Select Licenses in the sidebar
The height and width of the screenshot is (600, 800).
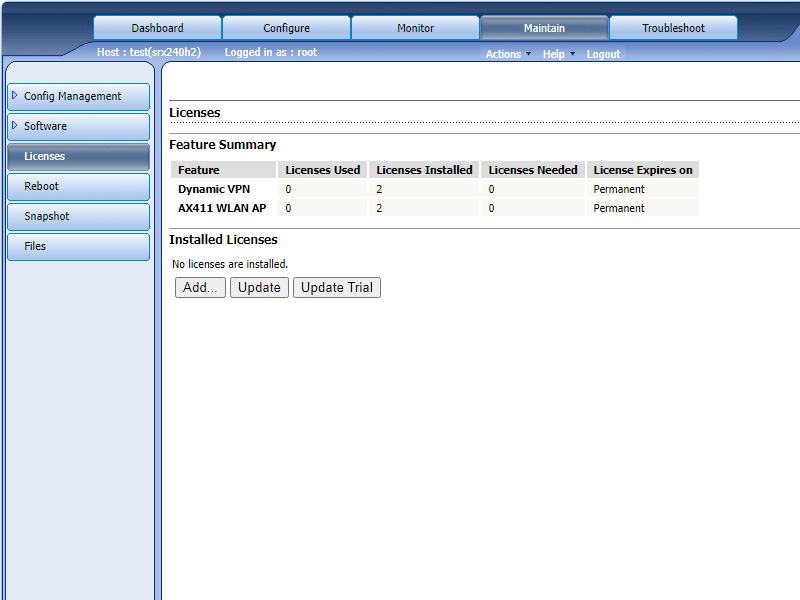(x=78, y=157)
